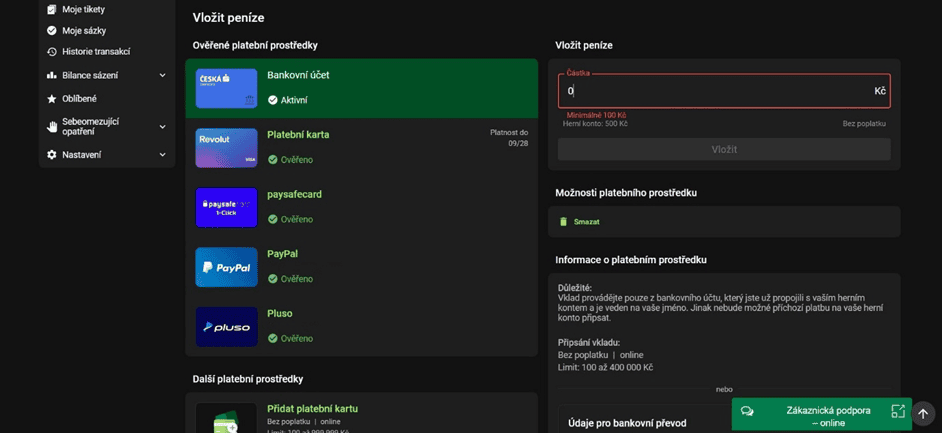This screenshot has width=942, height=433.
Task: Click the Aktivní checkmark icon
Action: 273,100
